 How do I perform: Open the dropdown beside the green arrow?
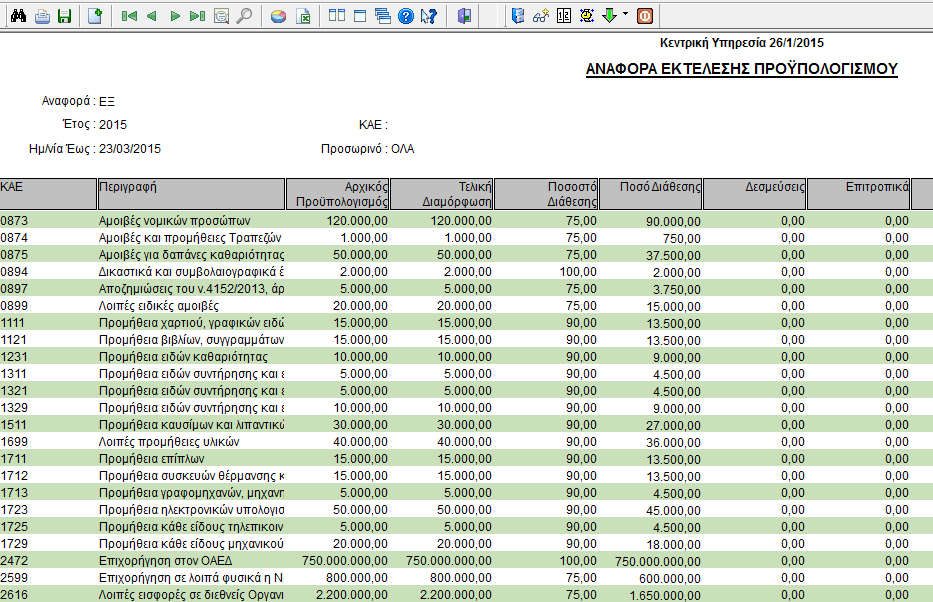tap(625, 14)
